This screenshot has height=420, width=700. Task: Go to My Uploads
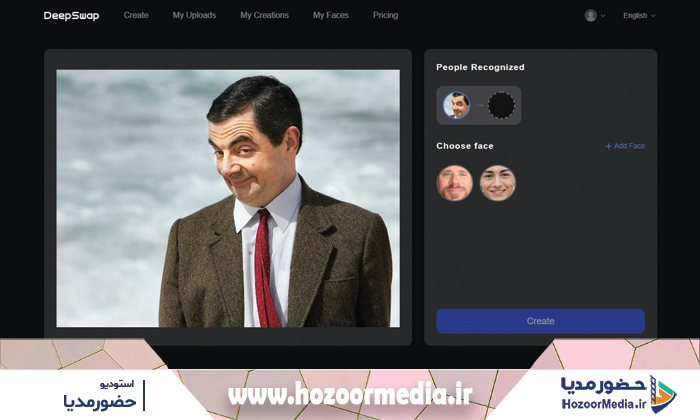click(194, 15)
